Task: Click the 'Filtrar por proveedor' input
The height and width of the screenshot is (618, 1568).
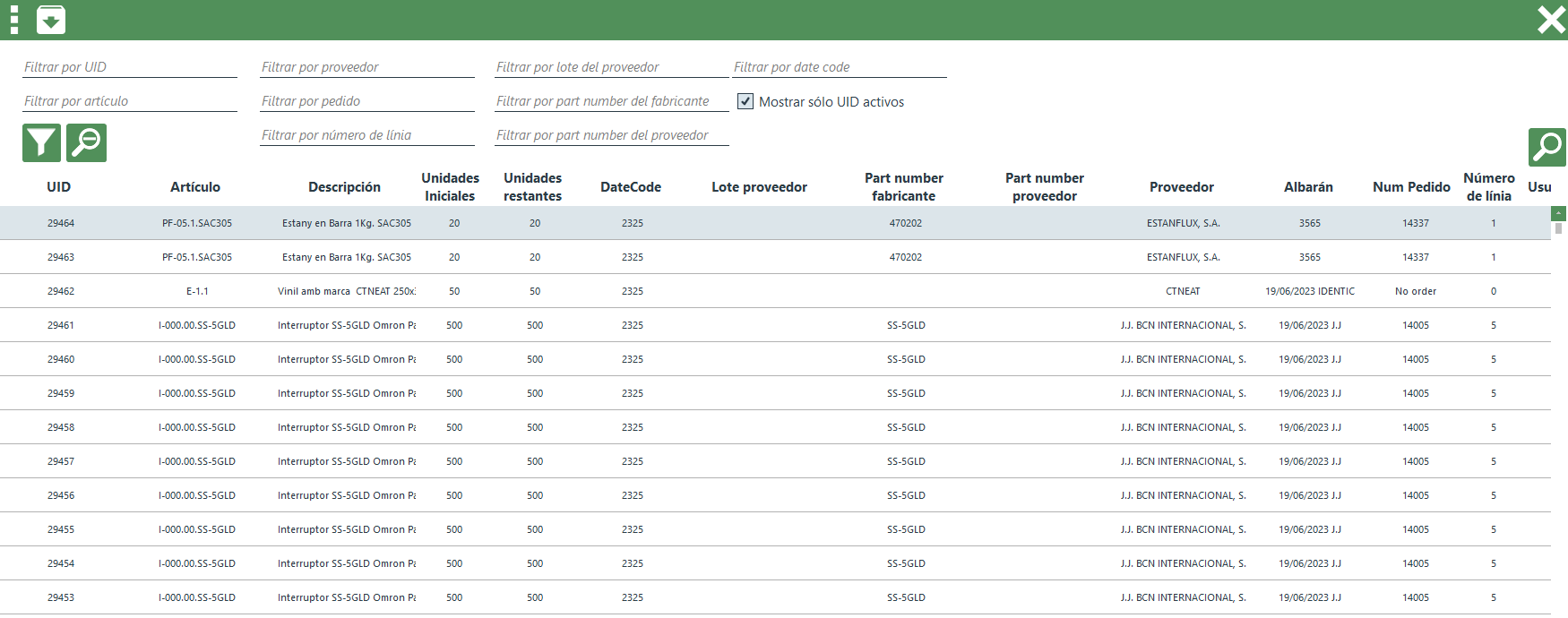Action: pyautogui.click(x=366, y=67)
